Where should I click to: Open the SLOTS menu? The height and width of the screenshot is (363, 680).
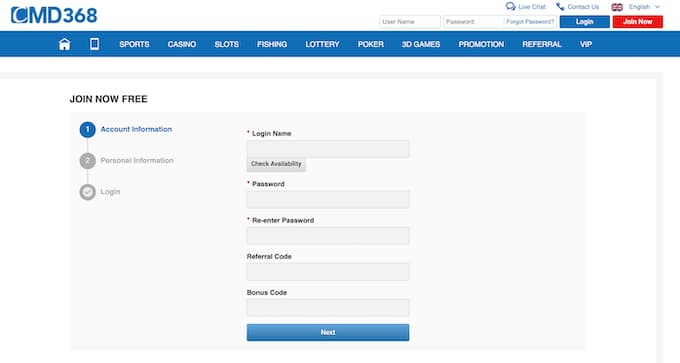pos(226,44)
